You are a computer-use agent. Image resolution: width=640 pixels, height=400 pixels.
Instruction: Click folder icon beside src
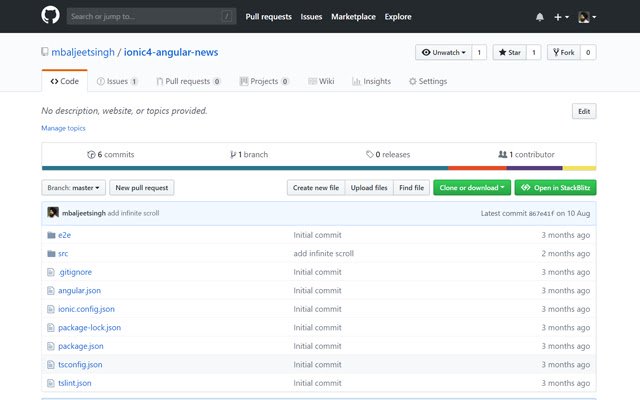tap(51, 253)
